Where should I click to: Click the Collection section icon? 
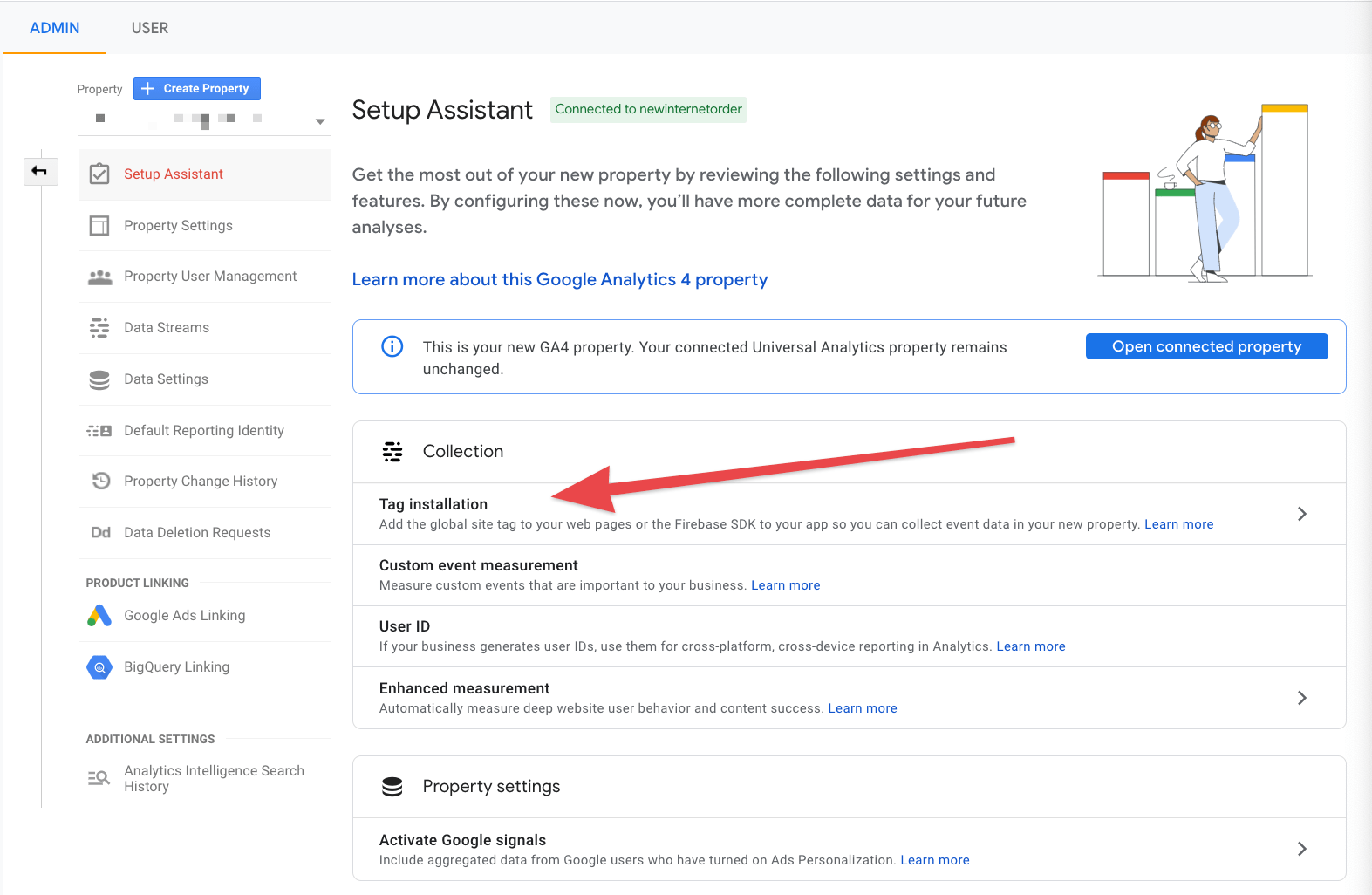pyautogui.click(x=392, y=452)
